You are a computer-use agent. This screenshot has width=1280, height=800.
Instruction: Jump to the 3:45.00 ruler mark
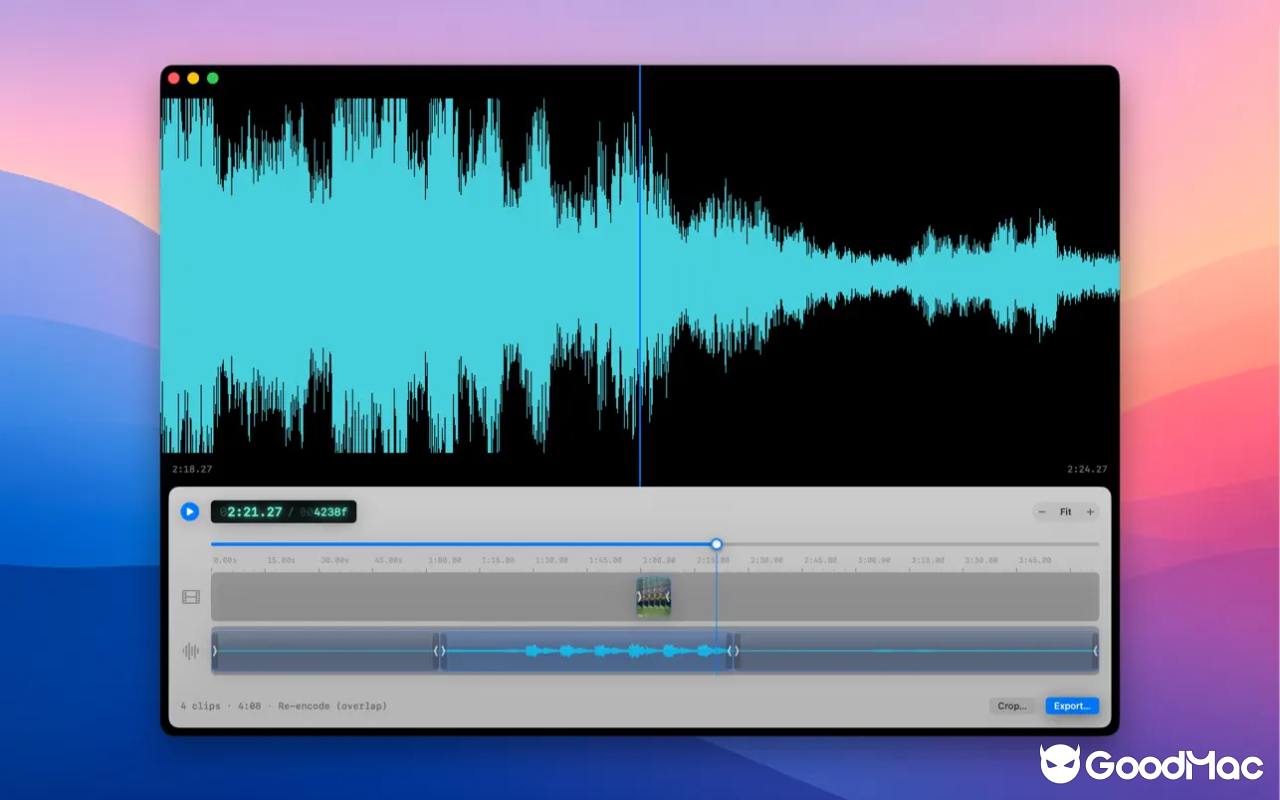1036,561
